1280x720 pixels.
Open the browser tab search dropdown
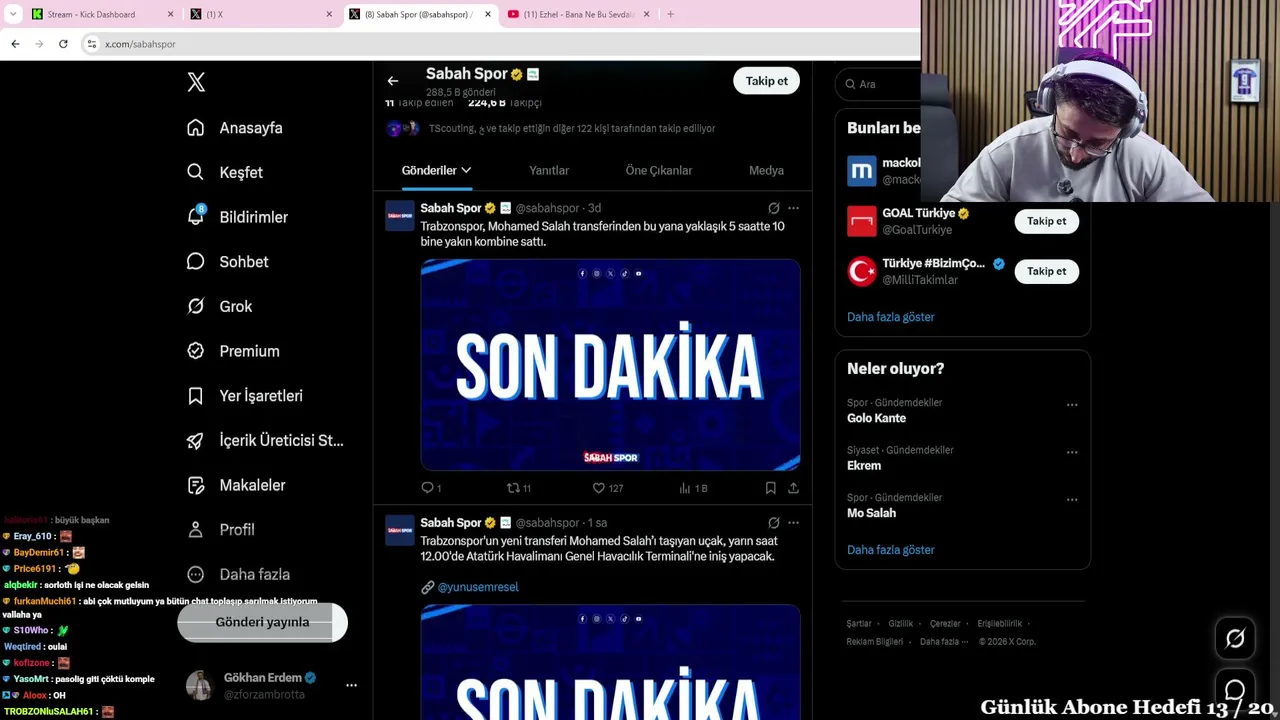click(13, 14)
